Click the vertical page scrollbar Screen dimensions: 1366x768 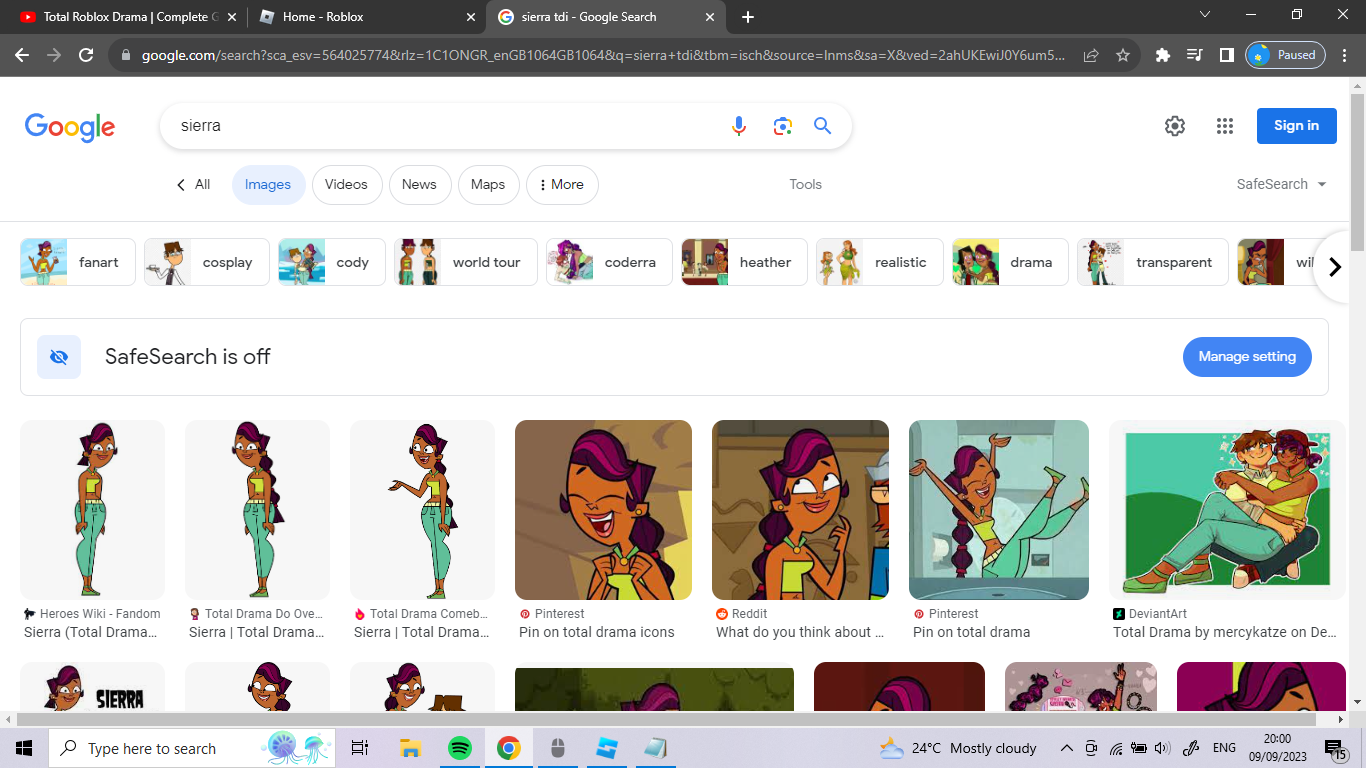pyautogui.click(x=1357, y=172)
